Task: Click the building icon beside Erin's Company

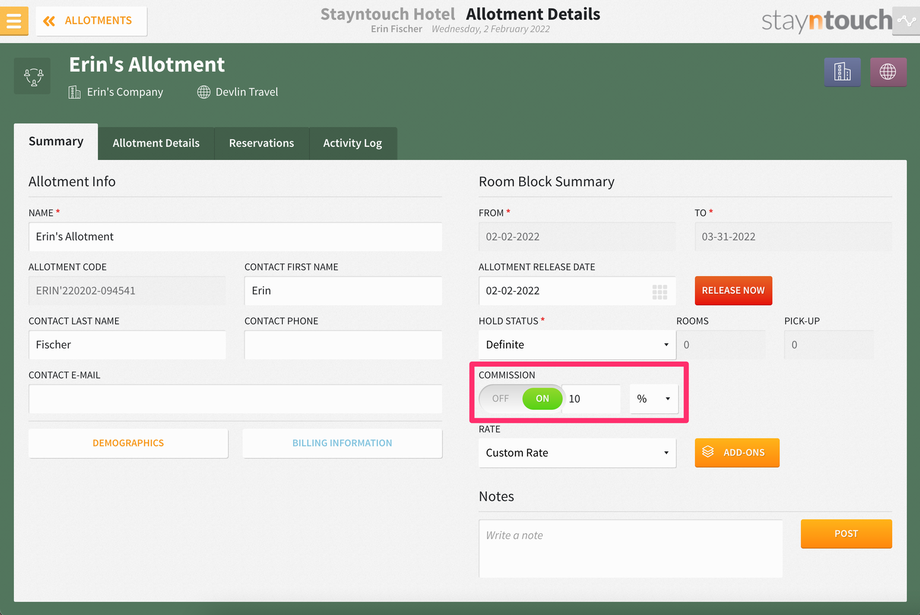Action: pyautogui.click(x=75, y=92)
